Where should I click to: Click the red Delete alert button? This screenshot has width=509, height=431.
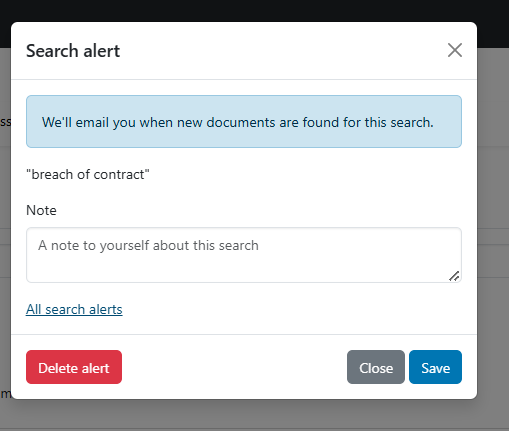click(74, 367)
